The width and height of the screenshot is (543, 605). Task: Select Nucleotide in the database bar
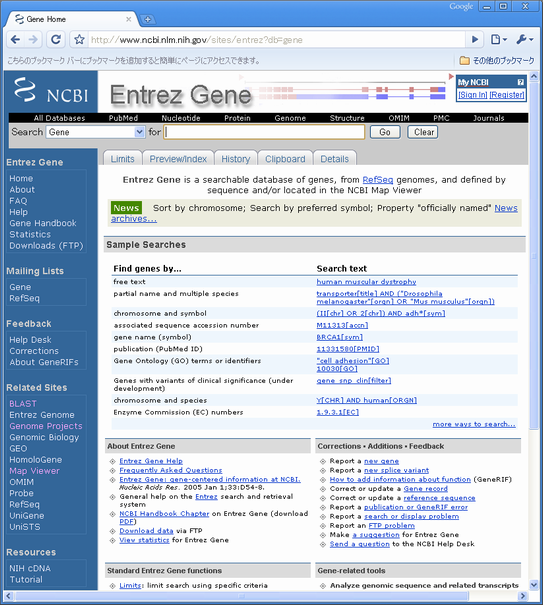click(181, 118)
